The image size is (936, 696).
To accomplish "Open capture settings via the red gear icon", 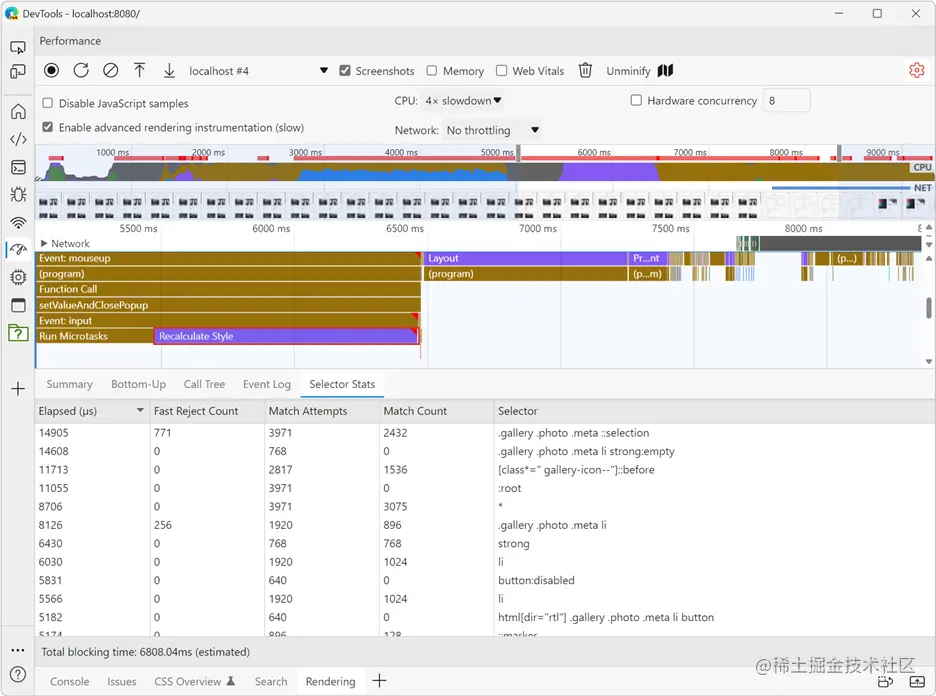I will pos(916,70).
